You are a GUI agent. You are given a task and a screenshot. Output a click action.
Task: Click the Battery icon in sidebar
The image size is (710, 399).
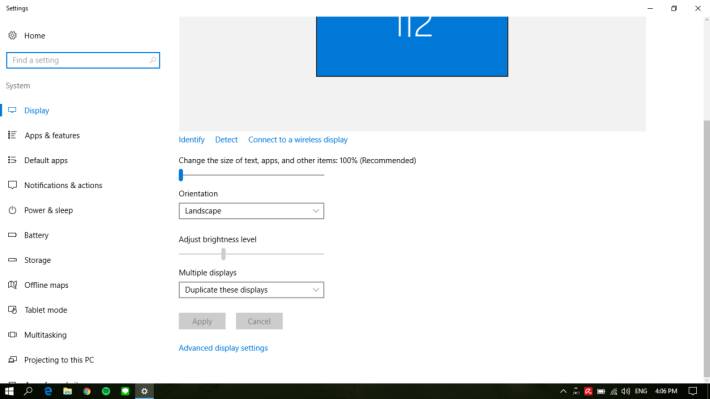tap(12, 235)
